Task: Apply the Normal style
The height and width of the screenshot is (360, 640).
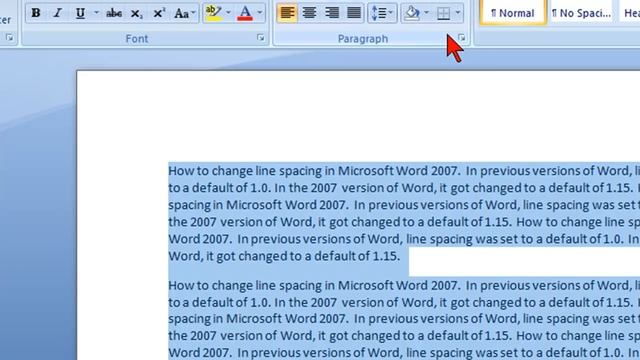Action: pos(513,12)
